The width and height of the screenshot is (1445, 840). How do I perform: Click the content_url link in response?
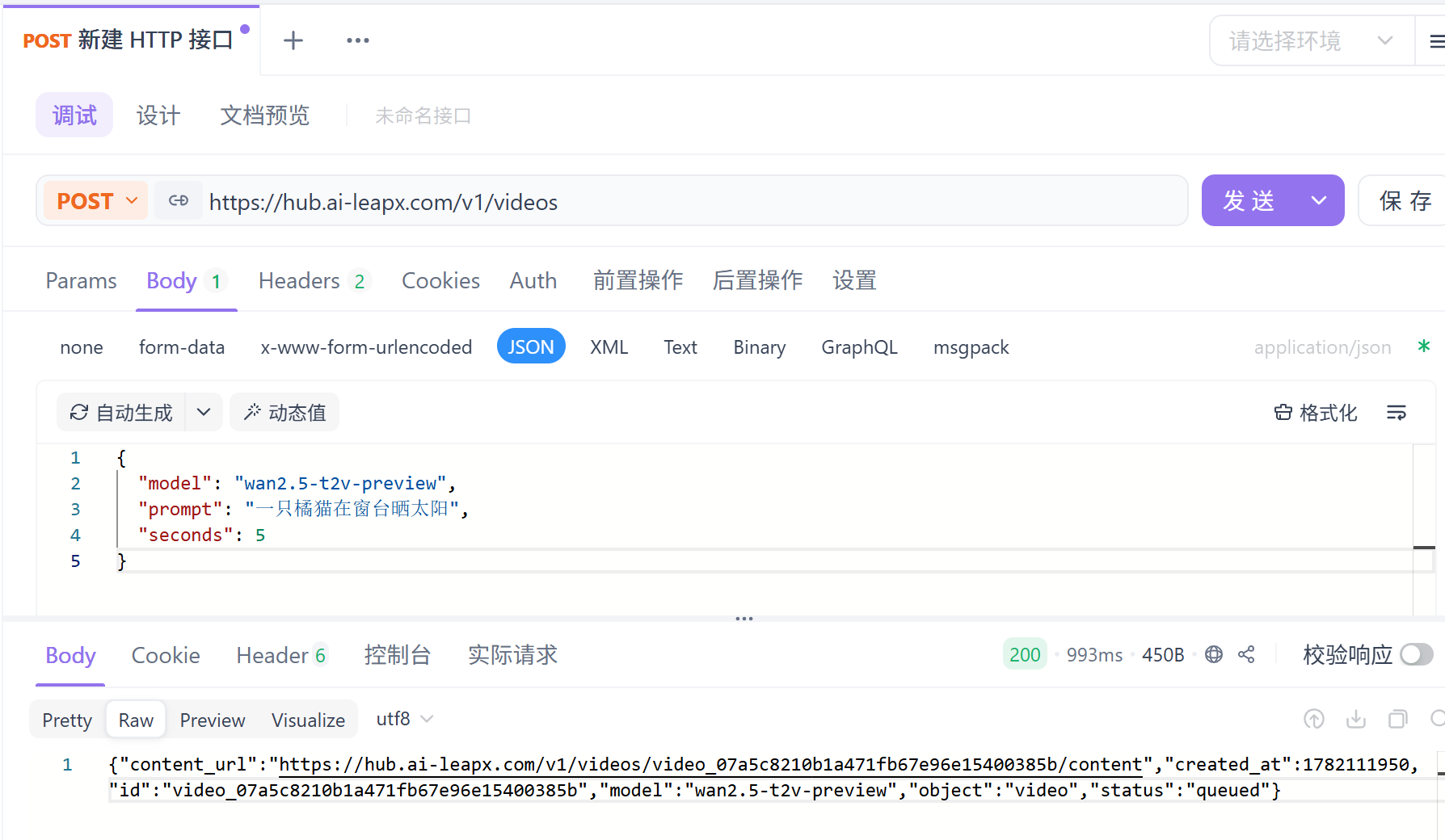click(710, 764)
